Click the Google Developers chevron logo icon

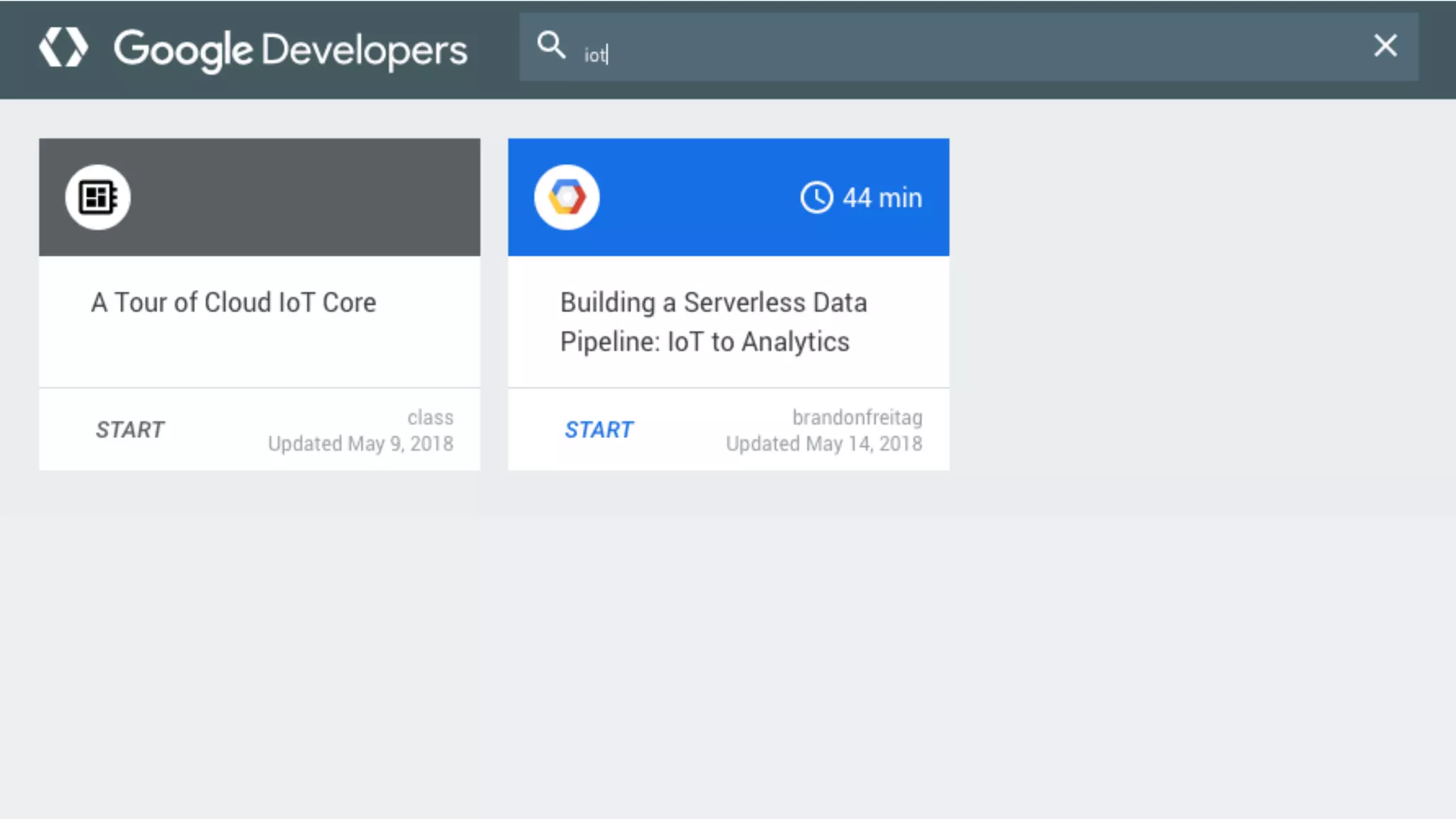[63, 48]
